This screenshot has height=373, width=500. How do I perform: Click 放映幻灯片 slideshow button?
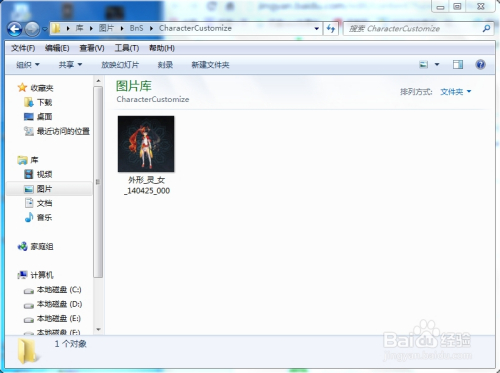pyautogui.click(x=120, y=65)
